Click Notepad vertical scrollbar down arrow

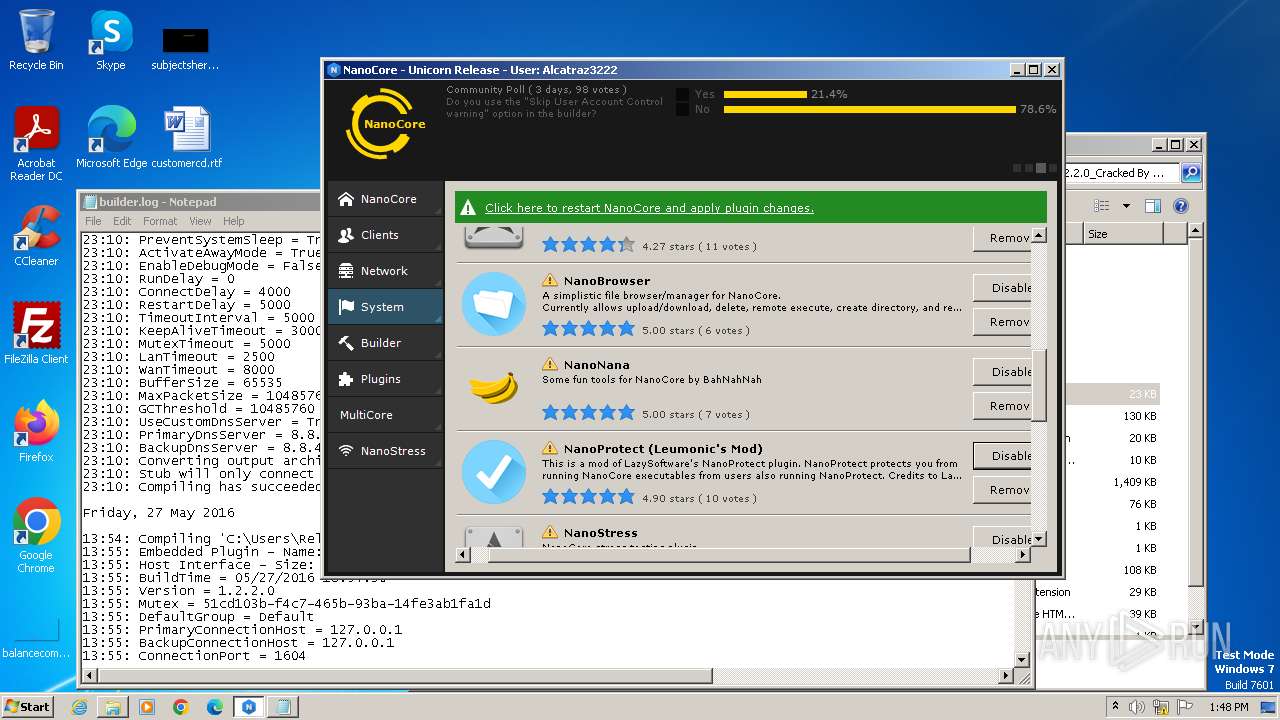1022,659
